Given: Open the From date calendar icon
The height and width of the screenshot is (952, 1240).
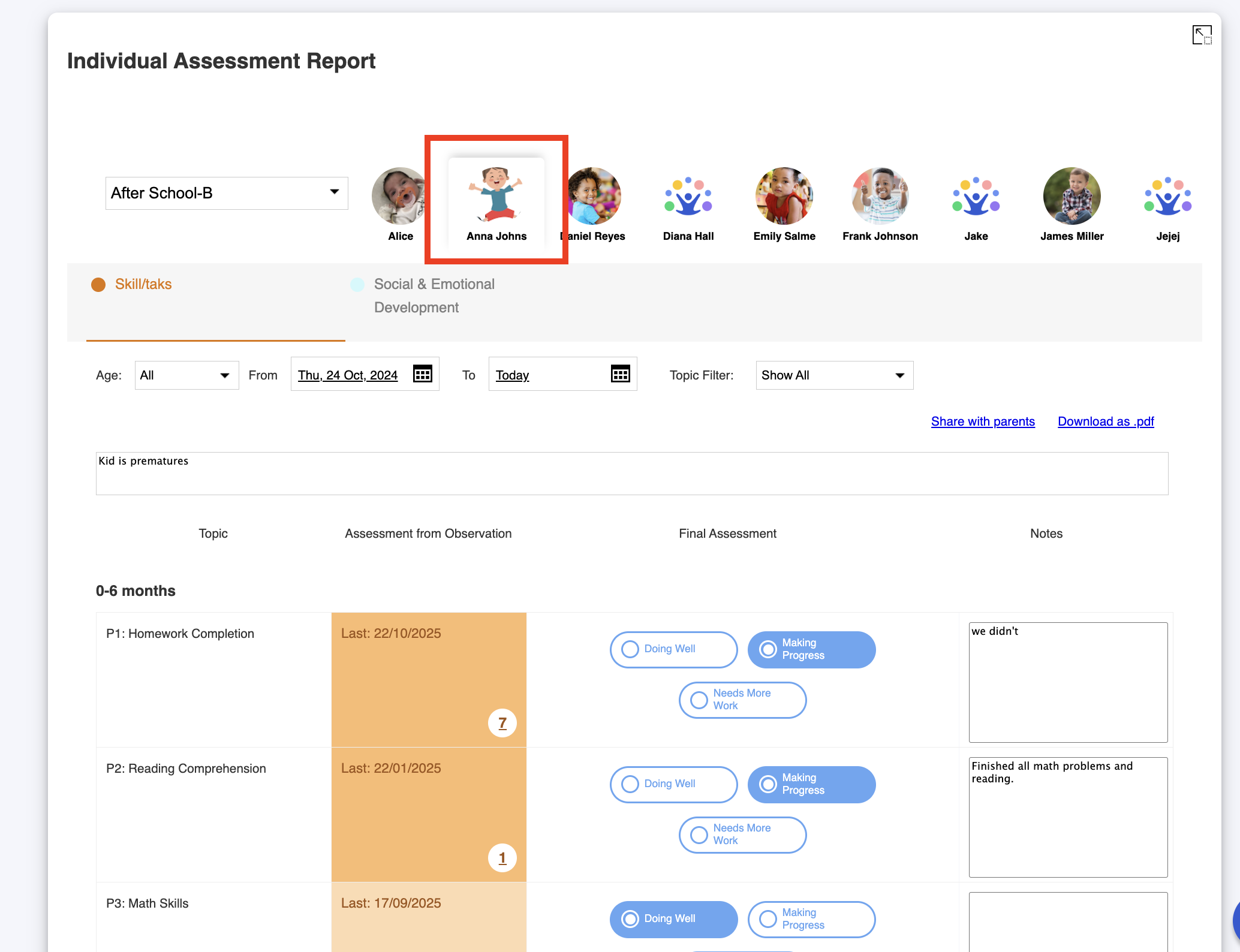Looking at the screenshot, I should pos(422,374).
